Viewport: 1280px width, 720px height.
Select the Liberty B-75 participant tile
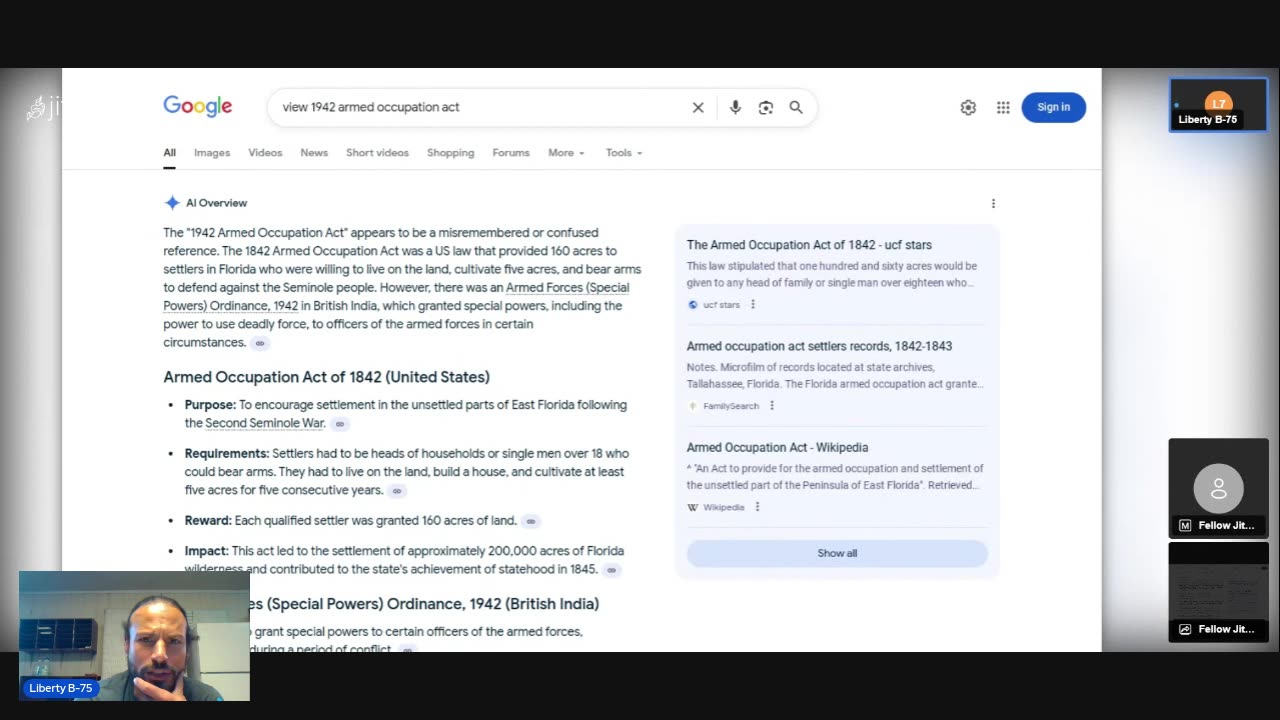click(x=1218, y=105)
